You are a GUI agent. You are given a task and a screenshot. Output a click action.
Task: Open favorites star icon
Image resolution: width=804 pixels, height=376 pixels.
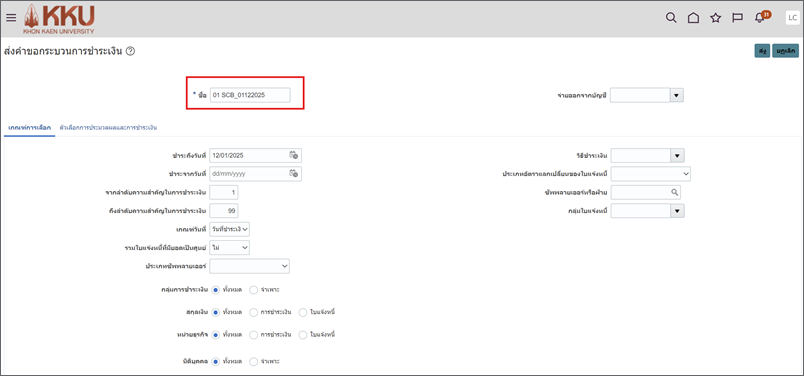[x=715, y=18]
